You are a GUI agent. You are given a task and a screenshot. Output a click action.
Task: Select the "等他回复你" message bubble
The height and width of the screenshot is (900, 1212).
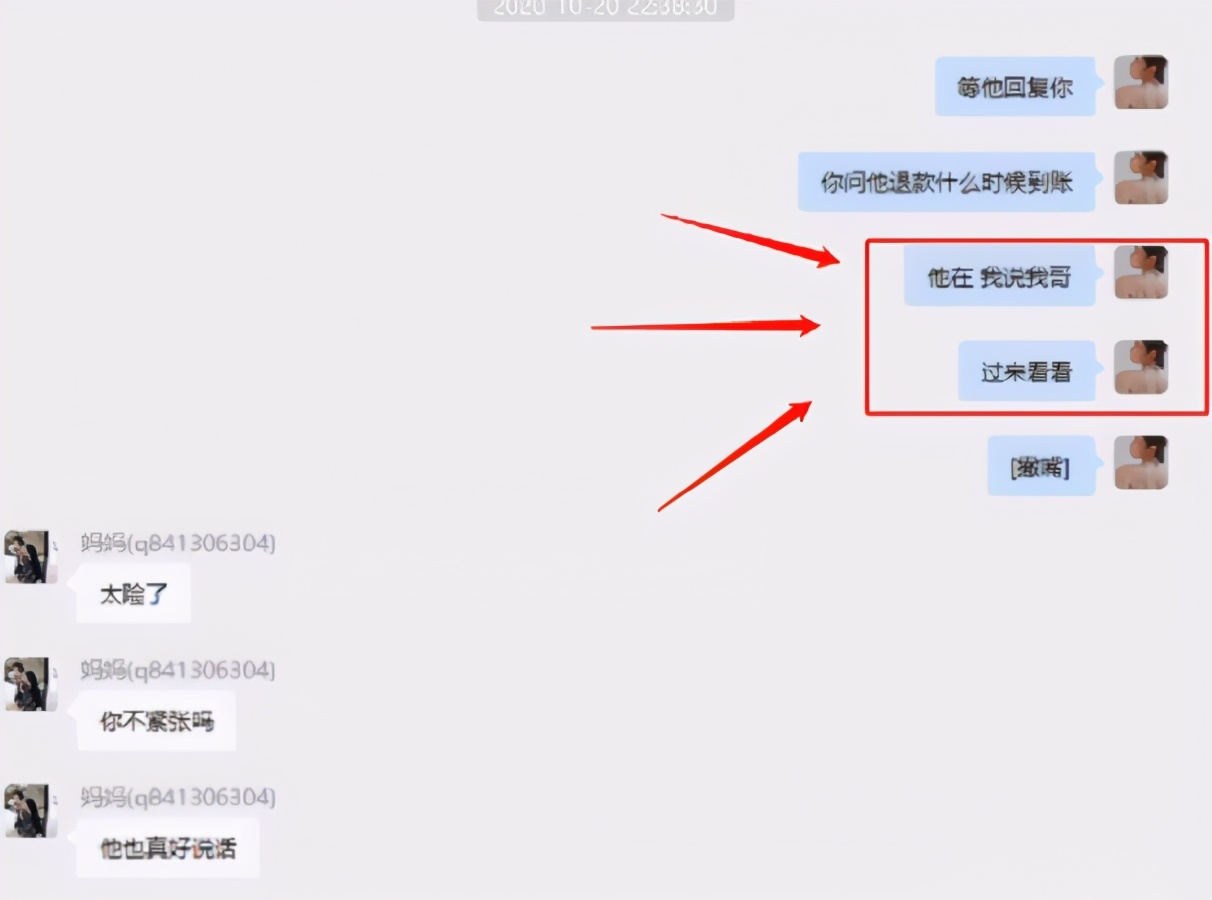point(1015,86)
